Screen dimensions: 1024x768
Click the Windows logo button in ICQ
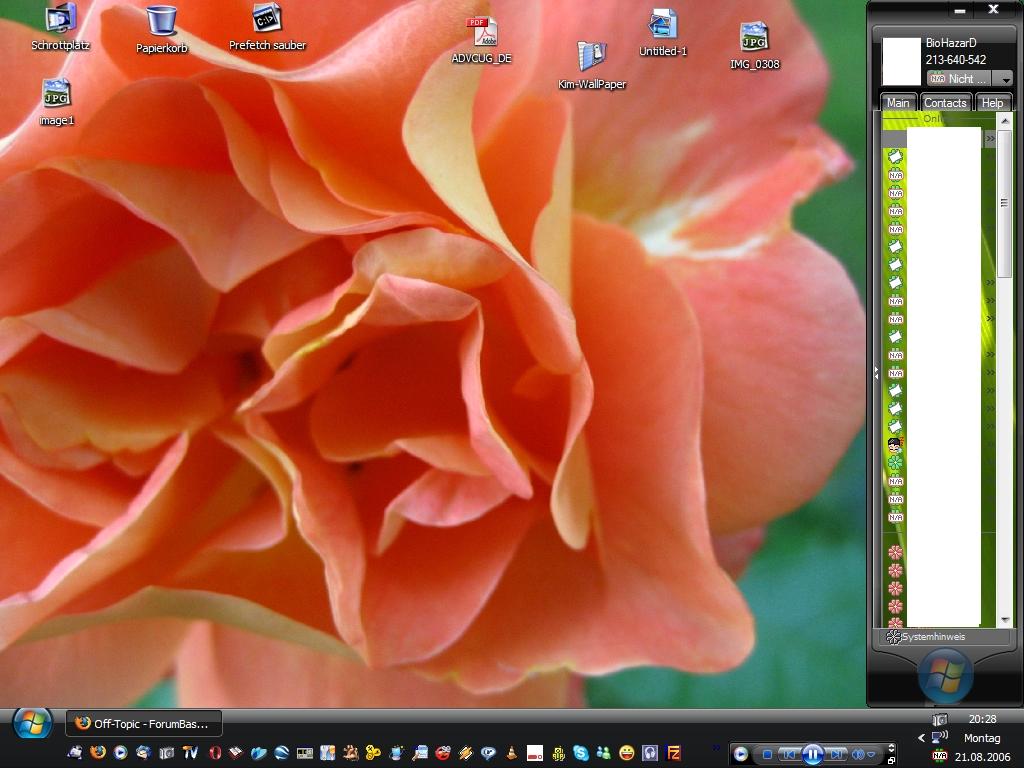point(945,675)
